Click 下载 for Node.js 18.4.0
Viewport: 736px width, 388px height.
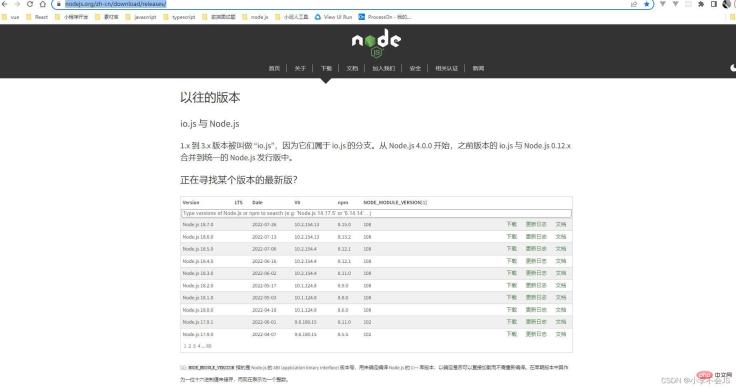512,261
